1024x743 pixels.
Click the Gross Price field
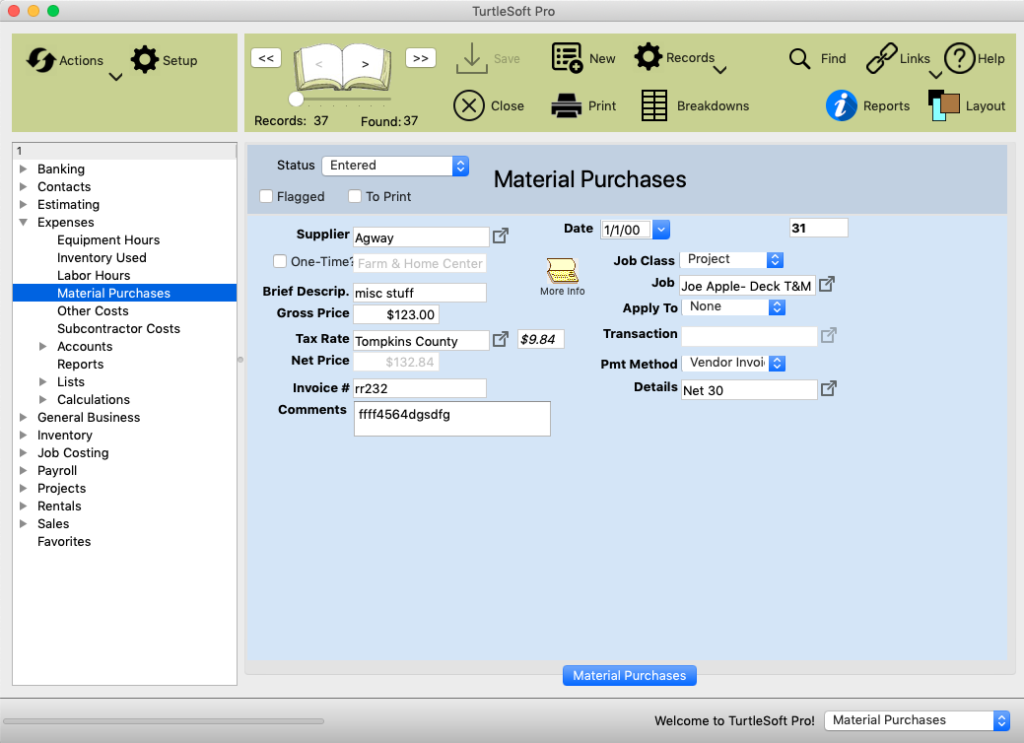click(396, 315)
